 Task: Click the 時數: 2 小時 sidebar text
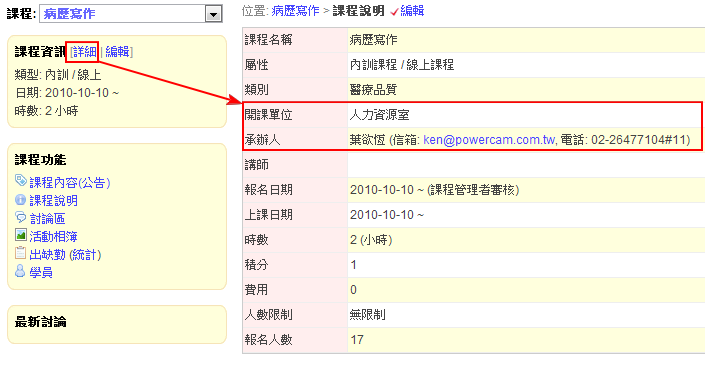click(x=46, y=111)
